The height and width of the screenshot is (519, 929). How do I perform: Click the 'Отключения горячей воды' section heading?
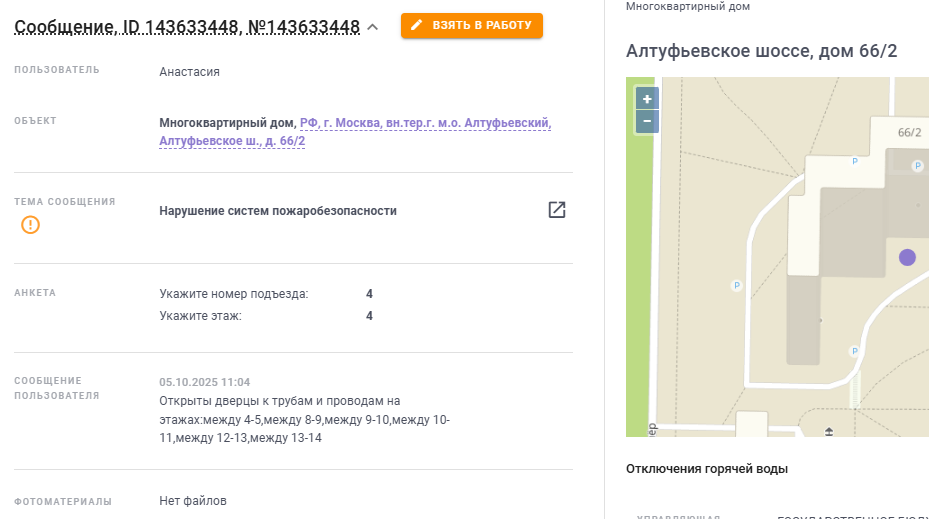pyautogui.click(x=707, y=469)
